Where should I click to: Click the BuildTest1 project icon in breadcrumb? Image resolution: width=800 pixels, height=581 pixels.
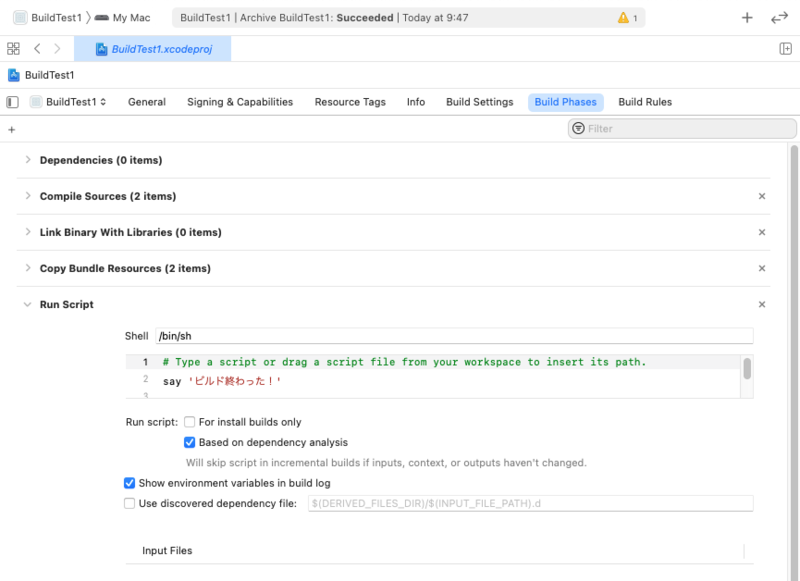click(x=14, y=75)
